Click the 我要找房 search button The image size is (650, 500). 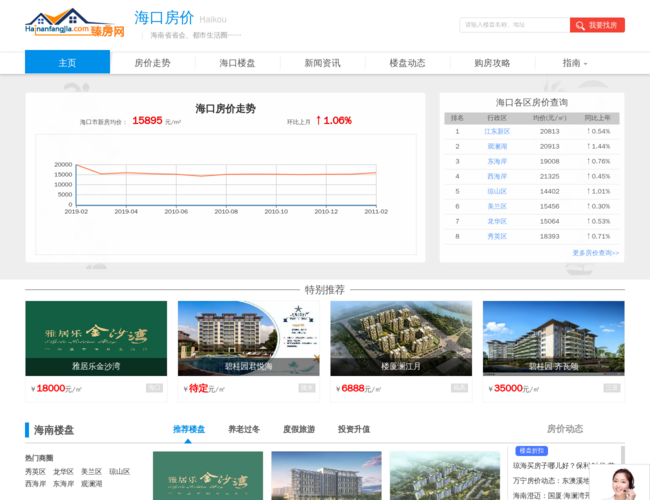pyautogui.click(x=597, y=25)
